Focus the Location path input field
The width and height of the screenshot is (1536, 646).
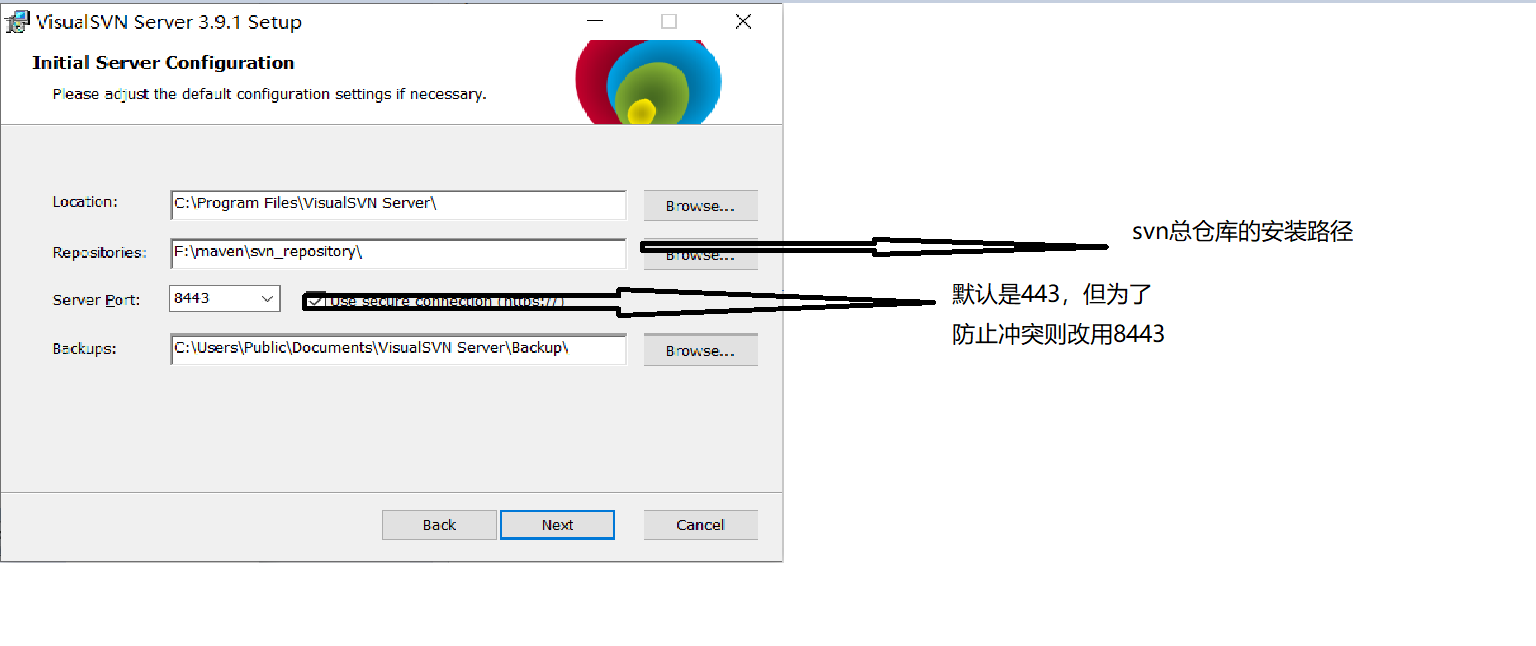398,204
